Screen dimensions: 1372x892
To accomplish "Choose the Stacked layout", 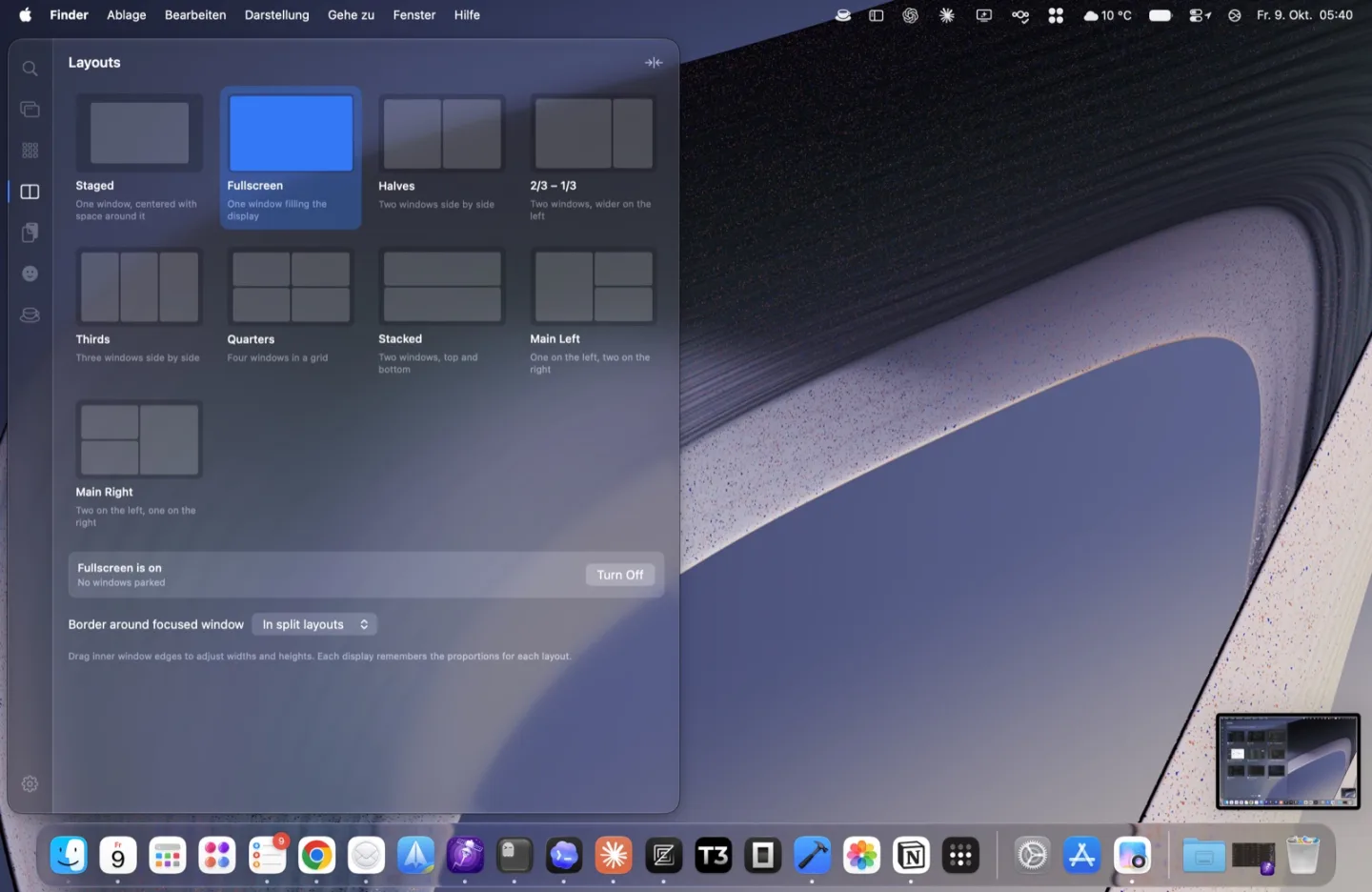I will click(x=442, y=312).
